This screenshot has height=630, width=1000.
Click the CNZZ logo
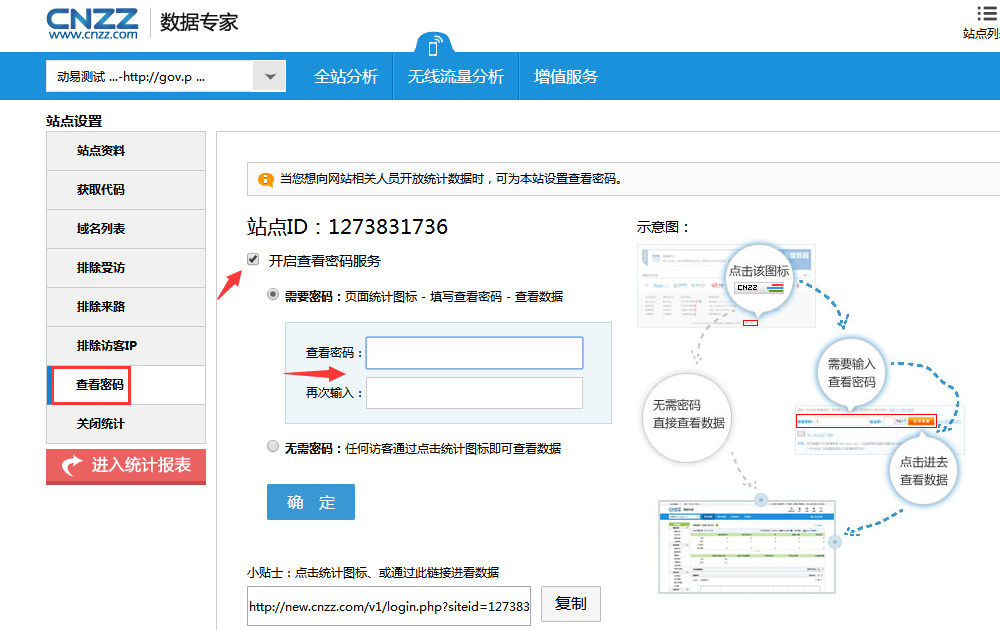tap(92, 22)
